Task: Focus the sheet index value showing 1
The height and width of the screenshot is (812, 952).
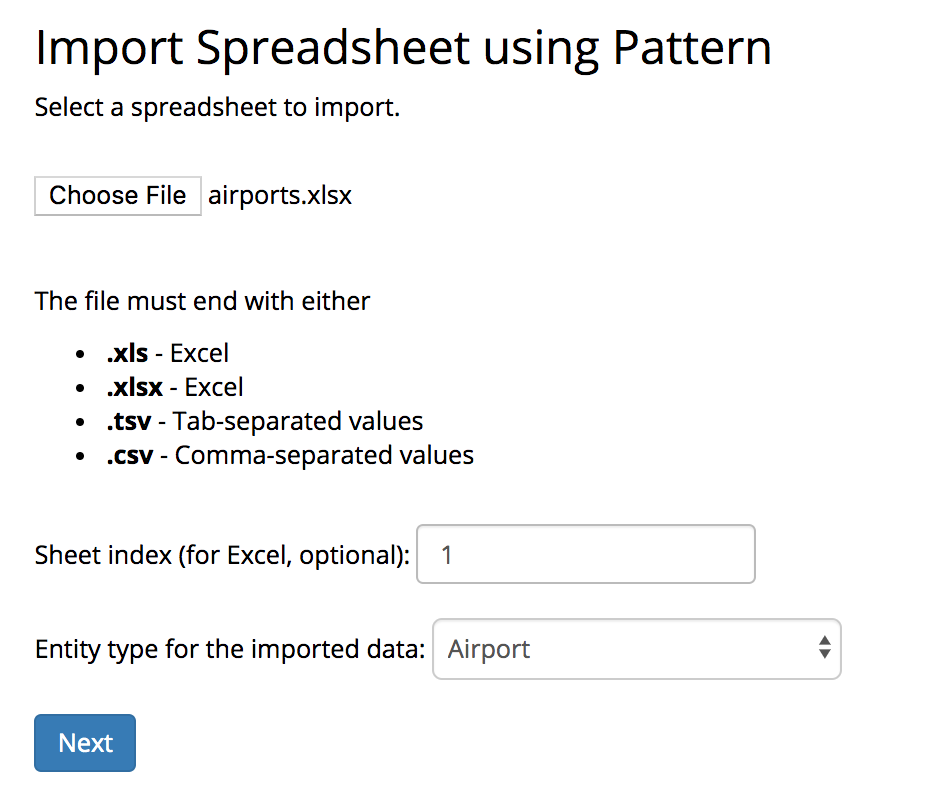Action: tap(585, 554)
